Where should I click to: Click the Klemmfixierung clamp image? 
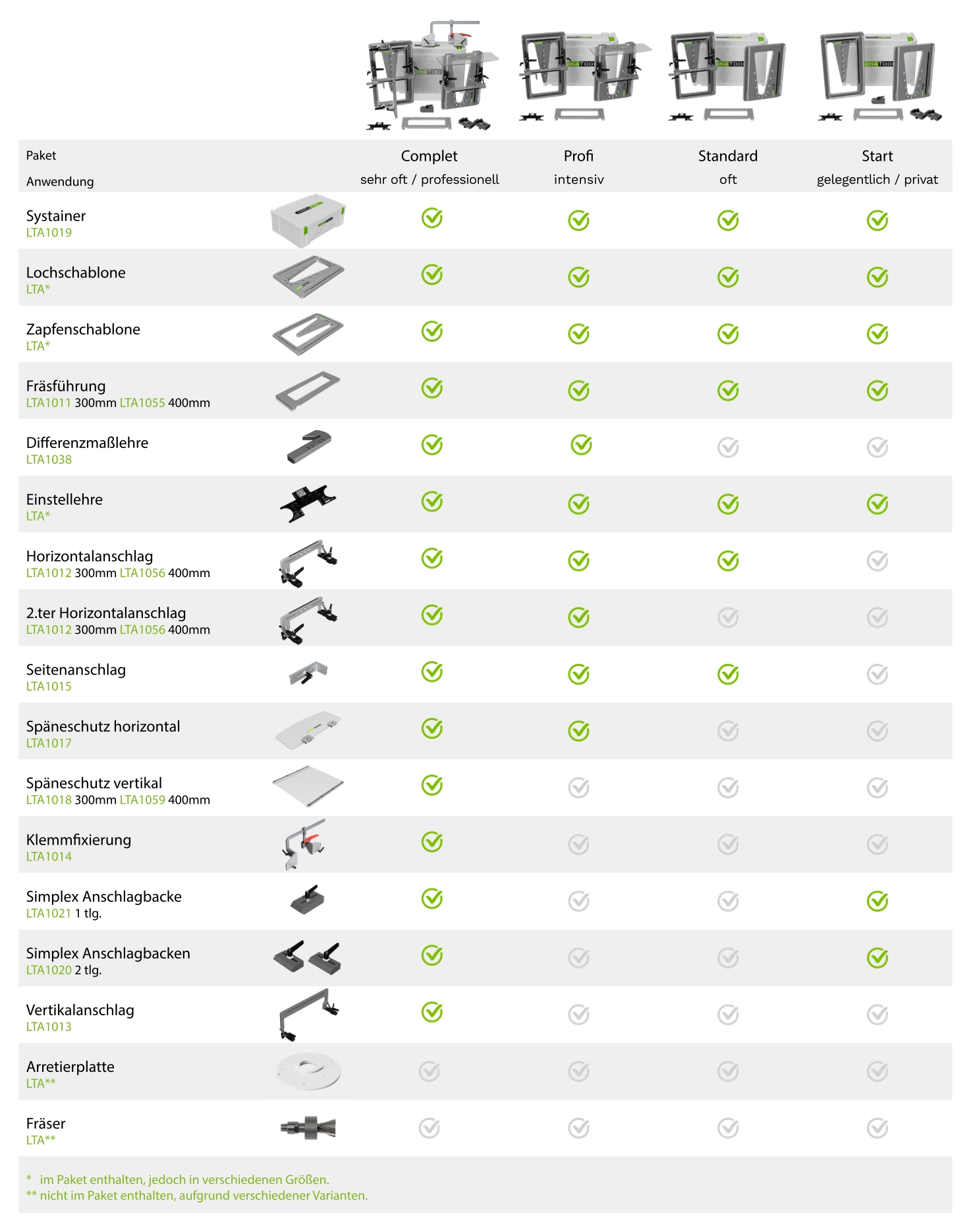(304, 844)
